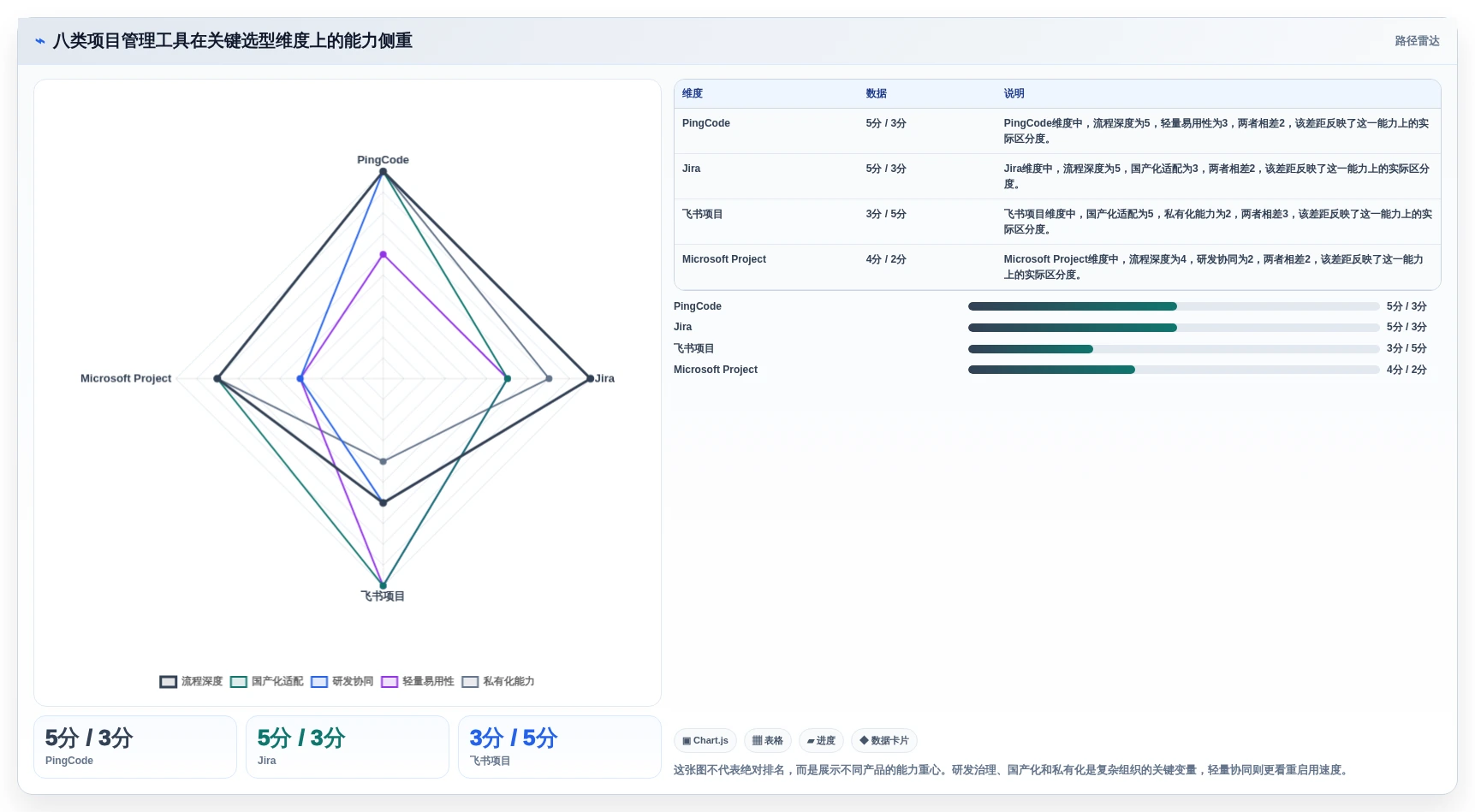Click the Jira progress bar

tap(1174, 328)
